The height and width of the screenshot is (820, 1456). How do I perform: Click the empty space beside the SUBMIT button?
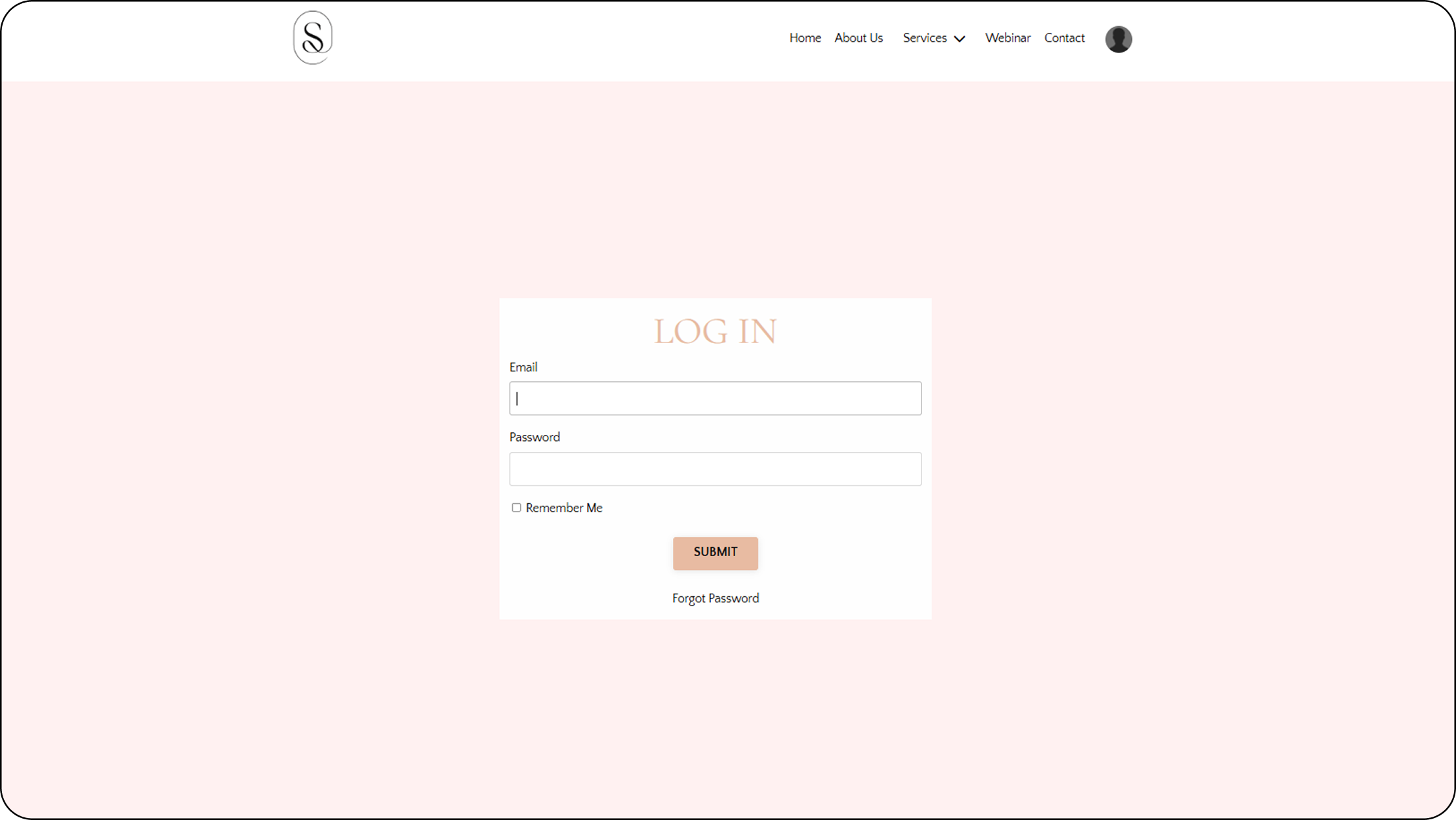click(839, 553)
